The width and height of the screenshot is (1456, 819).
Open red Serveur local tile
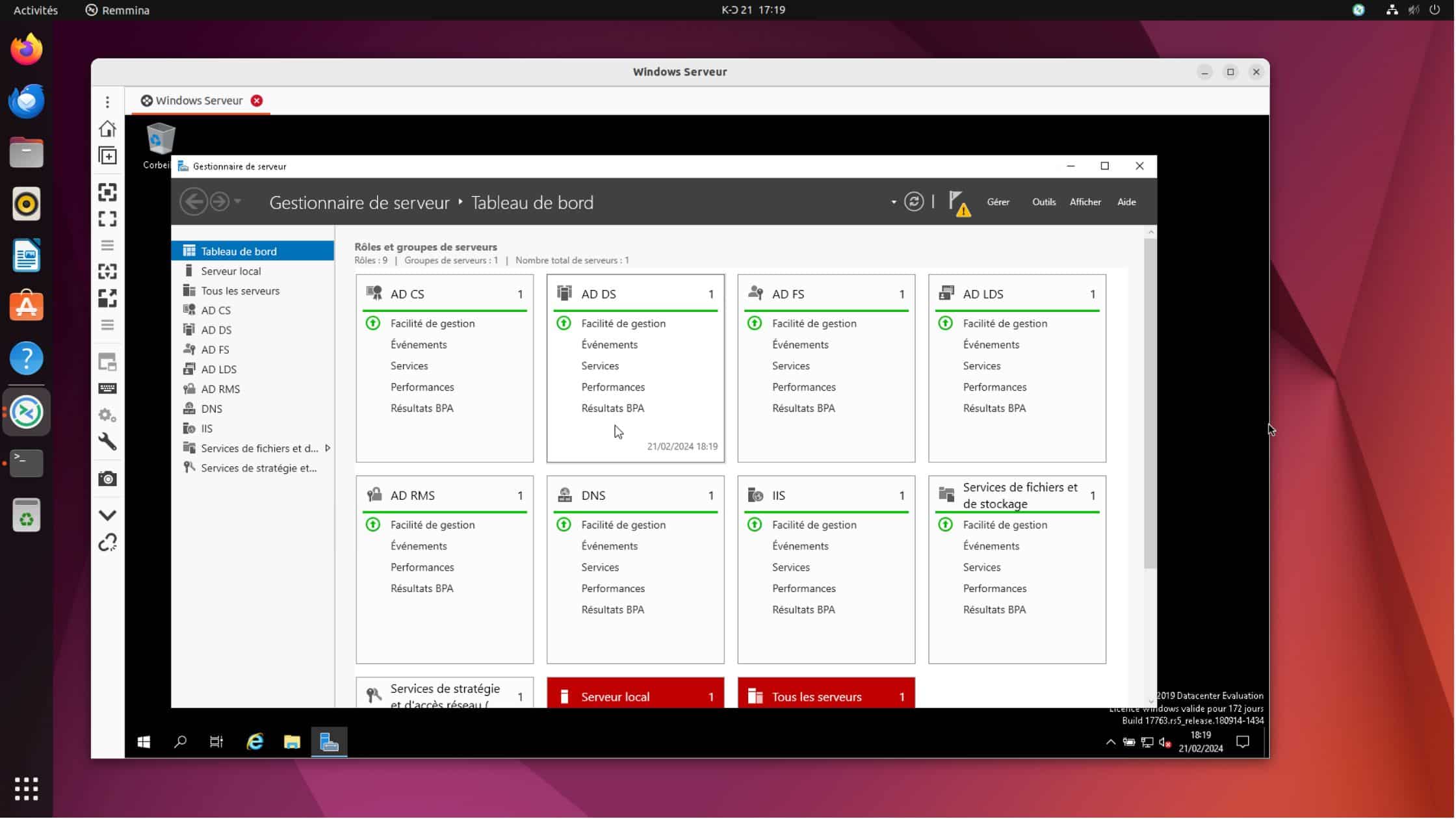coord(636,694)
